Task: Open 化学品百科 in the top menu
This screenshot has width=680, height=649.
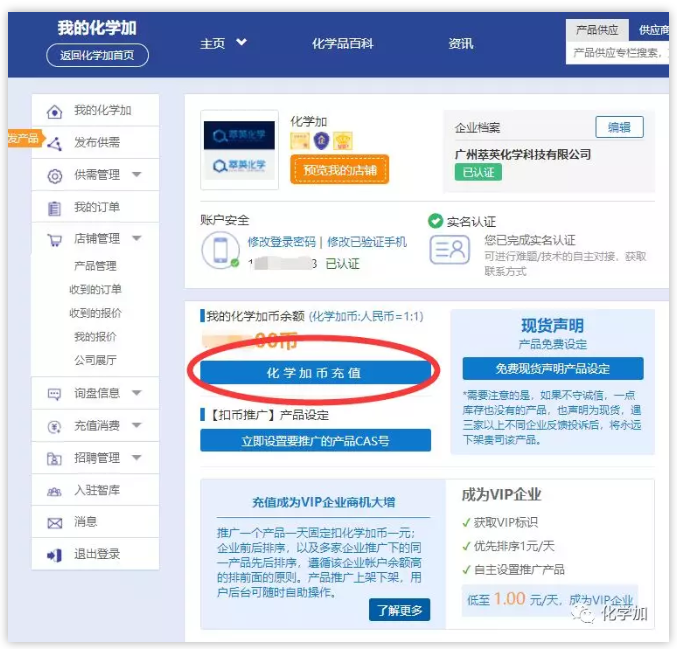Action: coord(342,43)
